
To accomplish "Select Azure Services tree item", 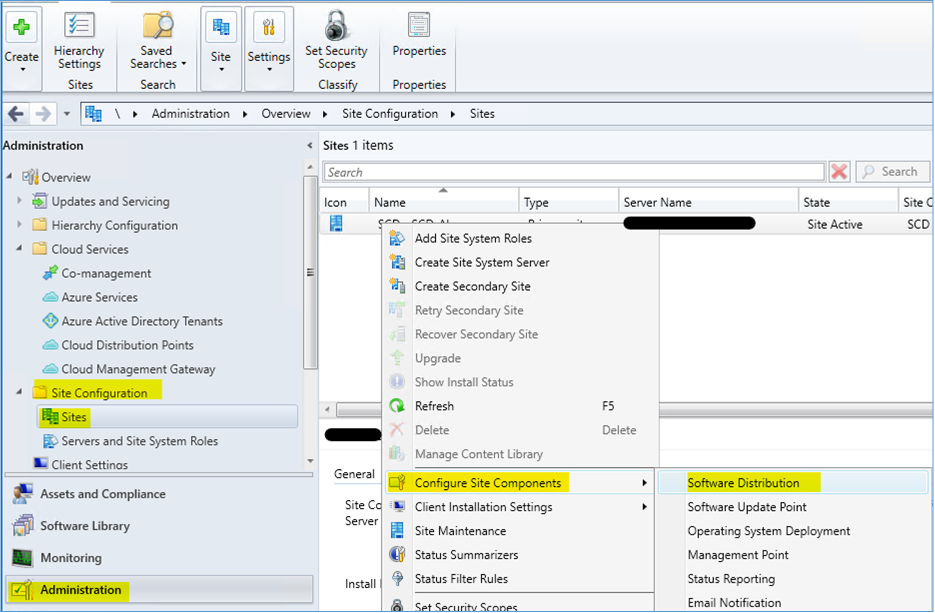I will (99, 297).
